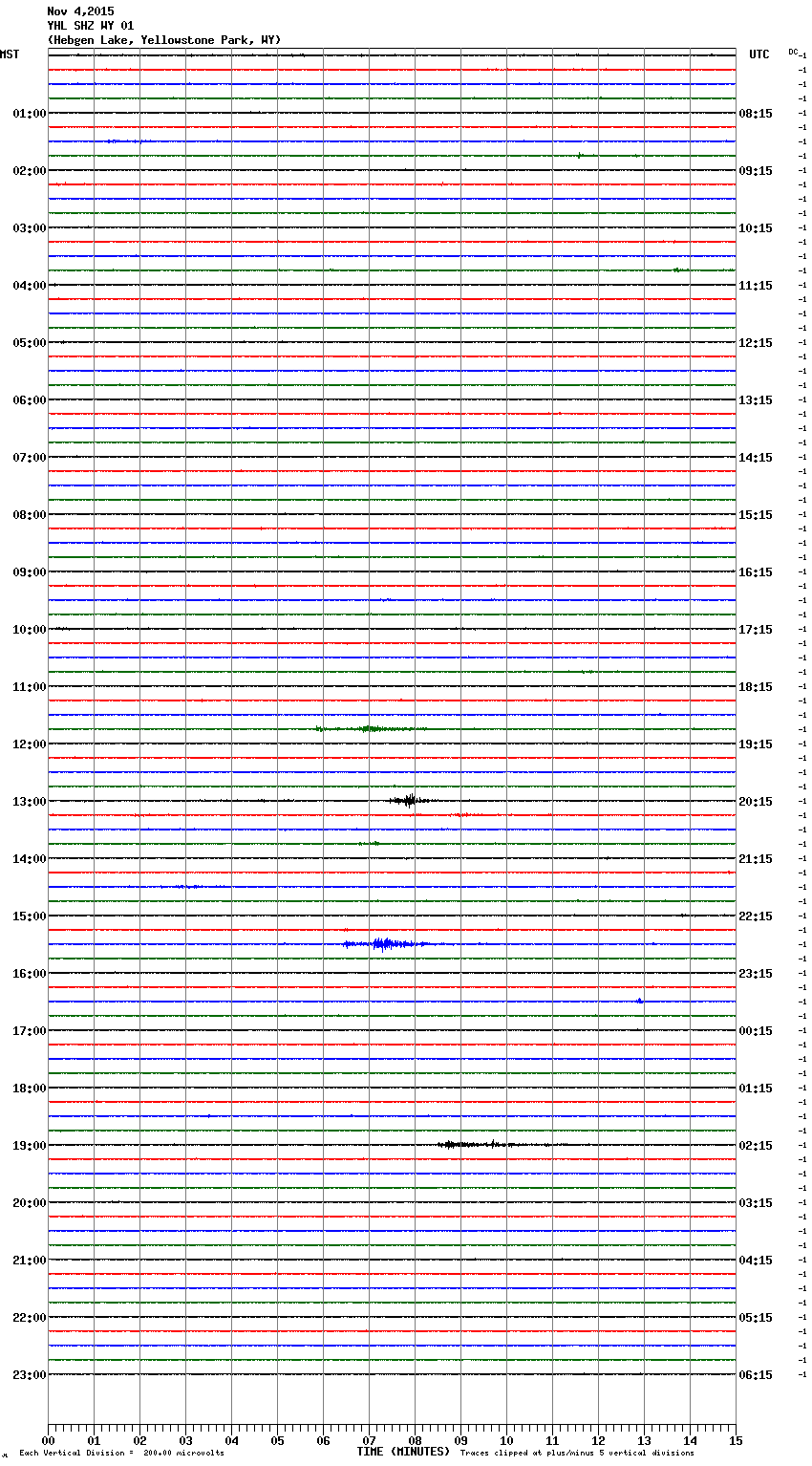Select the "12:00" MST row label
Image resolution: width=812 pixels, height=1466 pixels.
click(x=30, y=744)
